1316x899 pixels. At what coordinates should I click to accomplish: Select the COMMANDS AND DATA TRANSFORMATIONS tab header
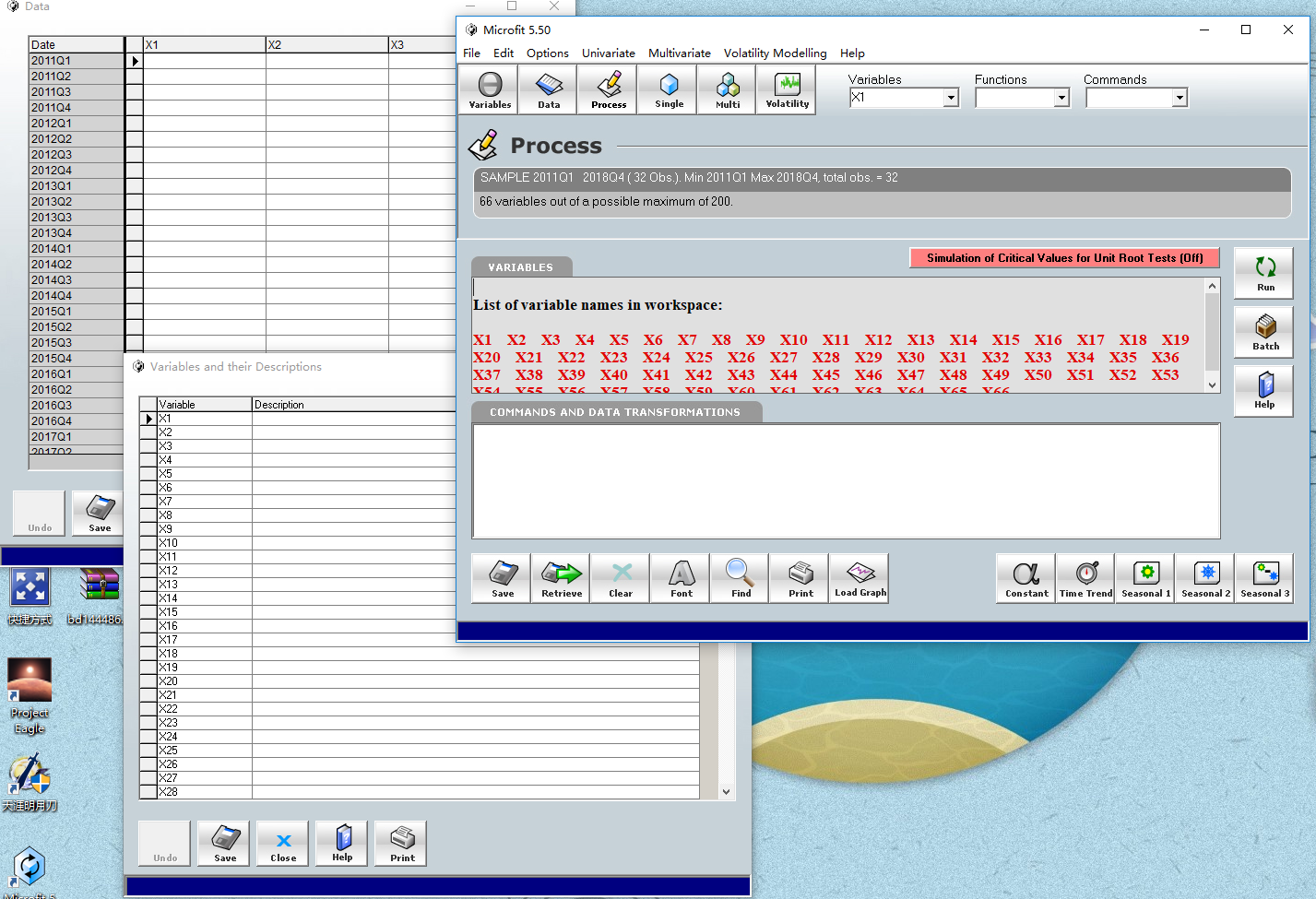(615, 412)
